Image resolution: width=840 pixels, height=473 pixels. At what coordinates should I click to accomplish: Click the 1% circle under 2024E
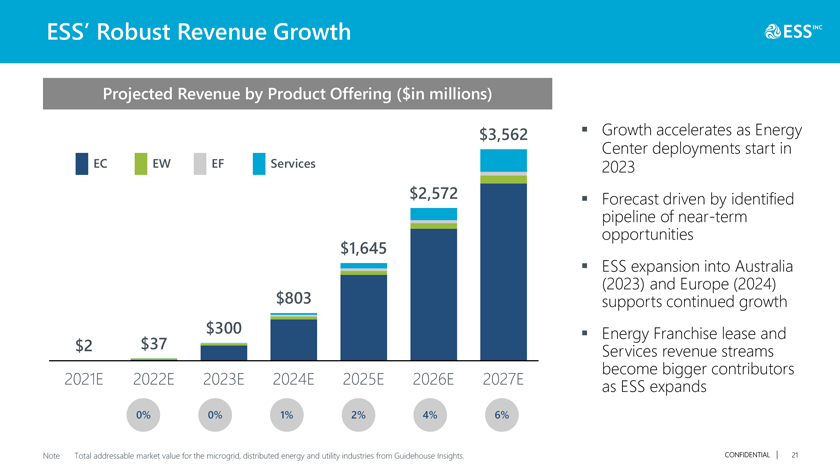(287, 415)
